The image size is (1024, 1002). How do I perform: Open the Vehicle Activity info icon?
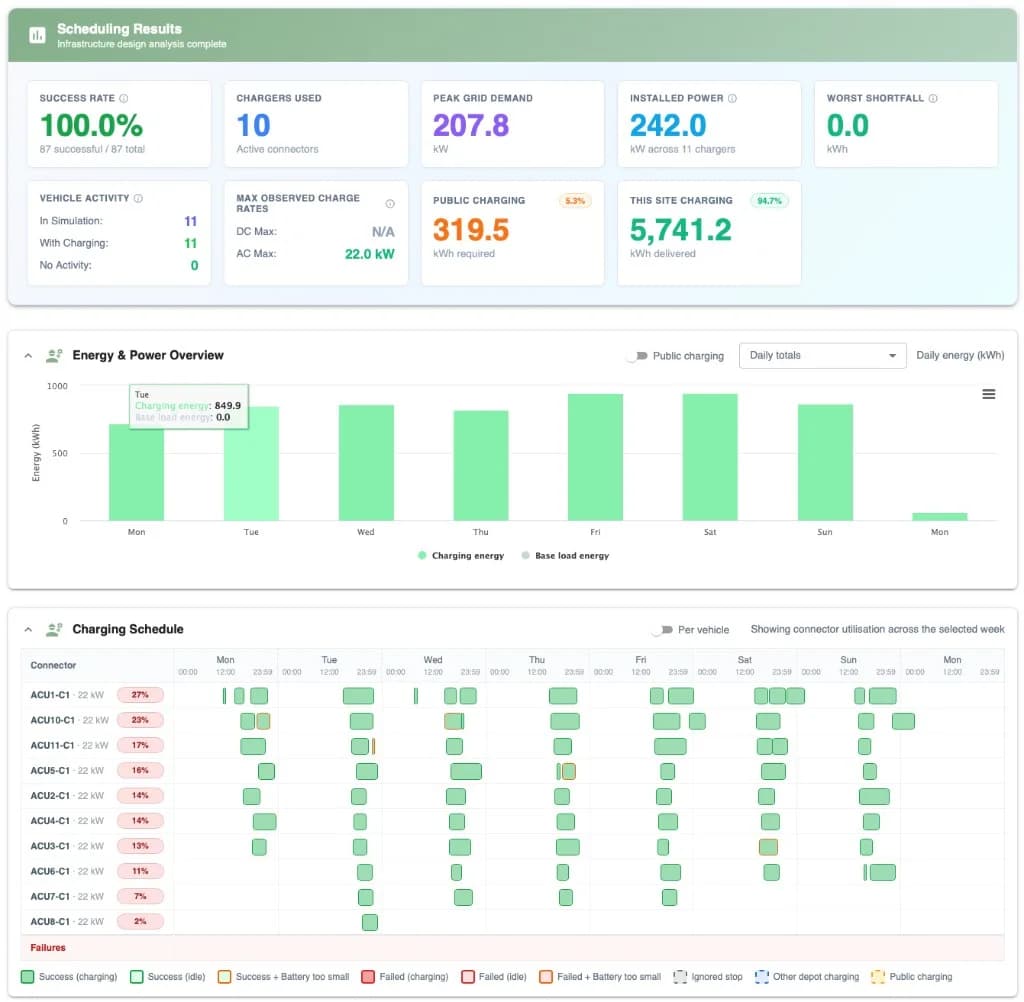pos(138,198)
